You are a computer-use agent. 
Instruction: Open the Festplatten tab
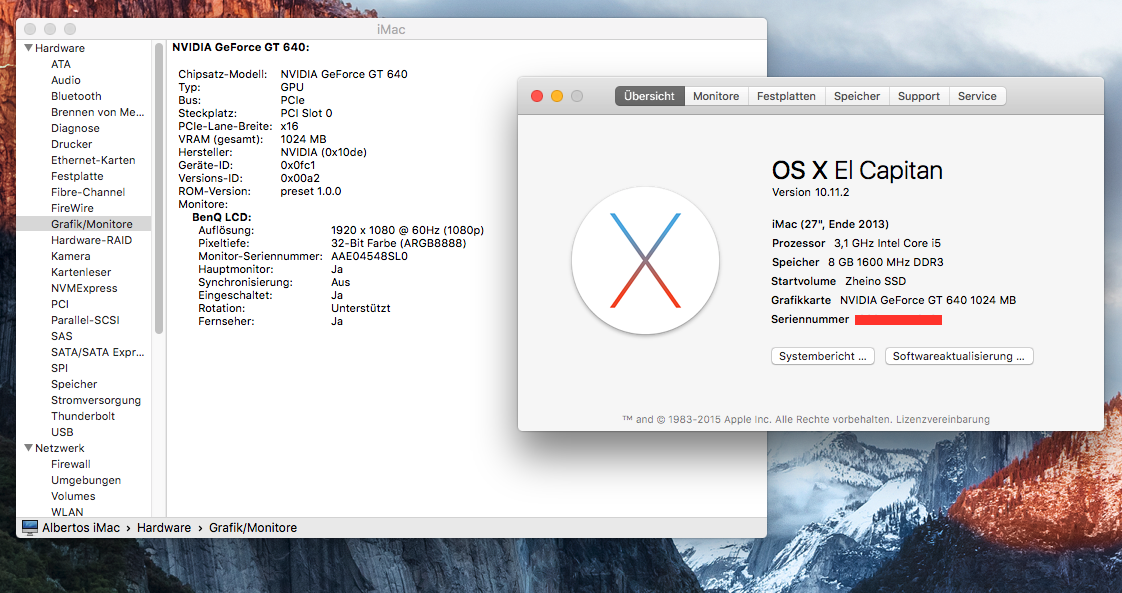[x=786, y=96]
